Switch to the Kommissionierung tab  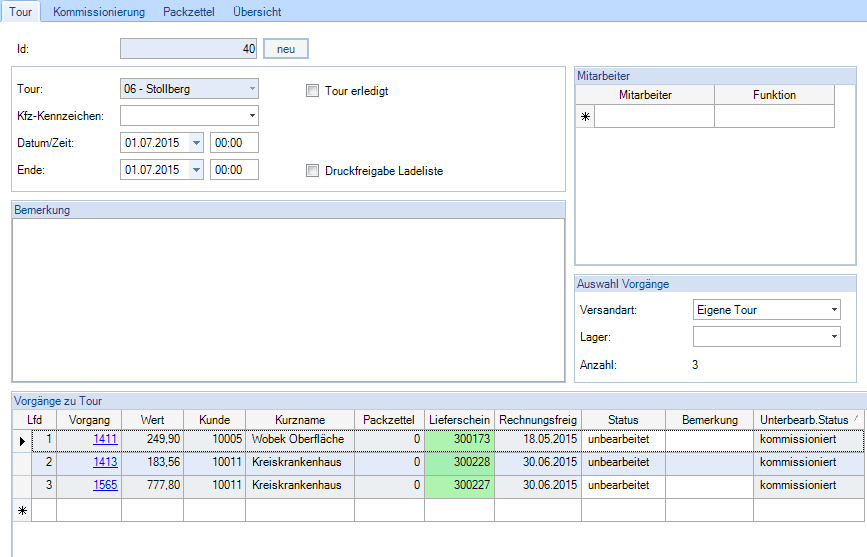coord(99,12)
